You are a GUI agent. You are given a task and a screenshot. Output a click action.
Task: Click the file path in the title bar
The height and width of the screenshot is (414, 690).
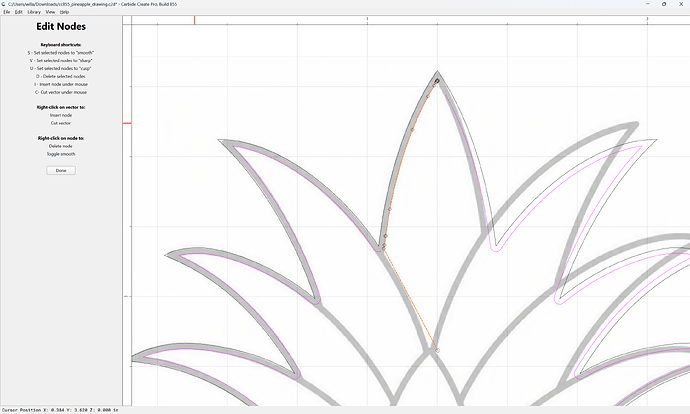pyautogui.click(x=62, y=4)
